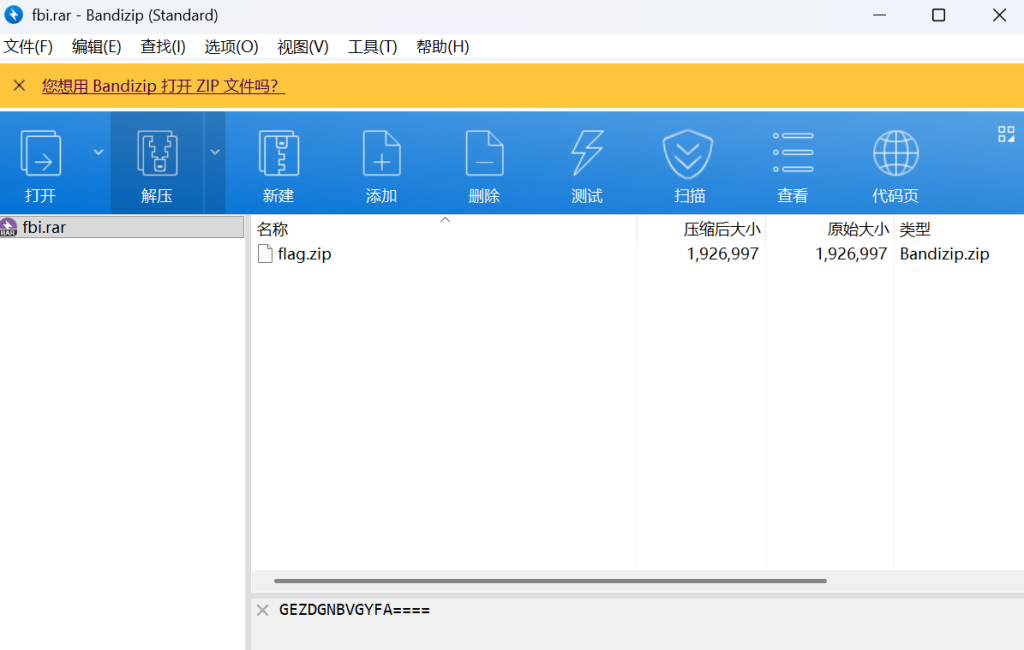Expand the dropdown arrow beside Extract (解压)

pos(215,152)
